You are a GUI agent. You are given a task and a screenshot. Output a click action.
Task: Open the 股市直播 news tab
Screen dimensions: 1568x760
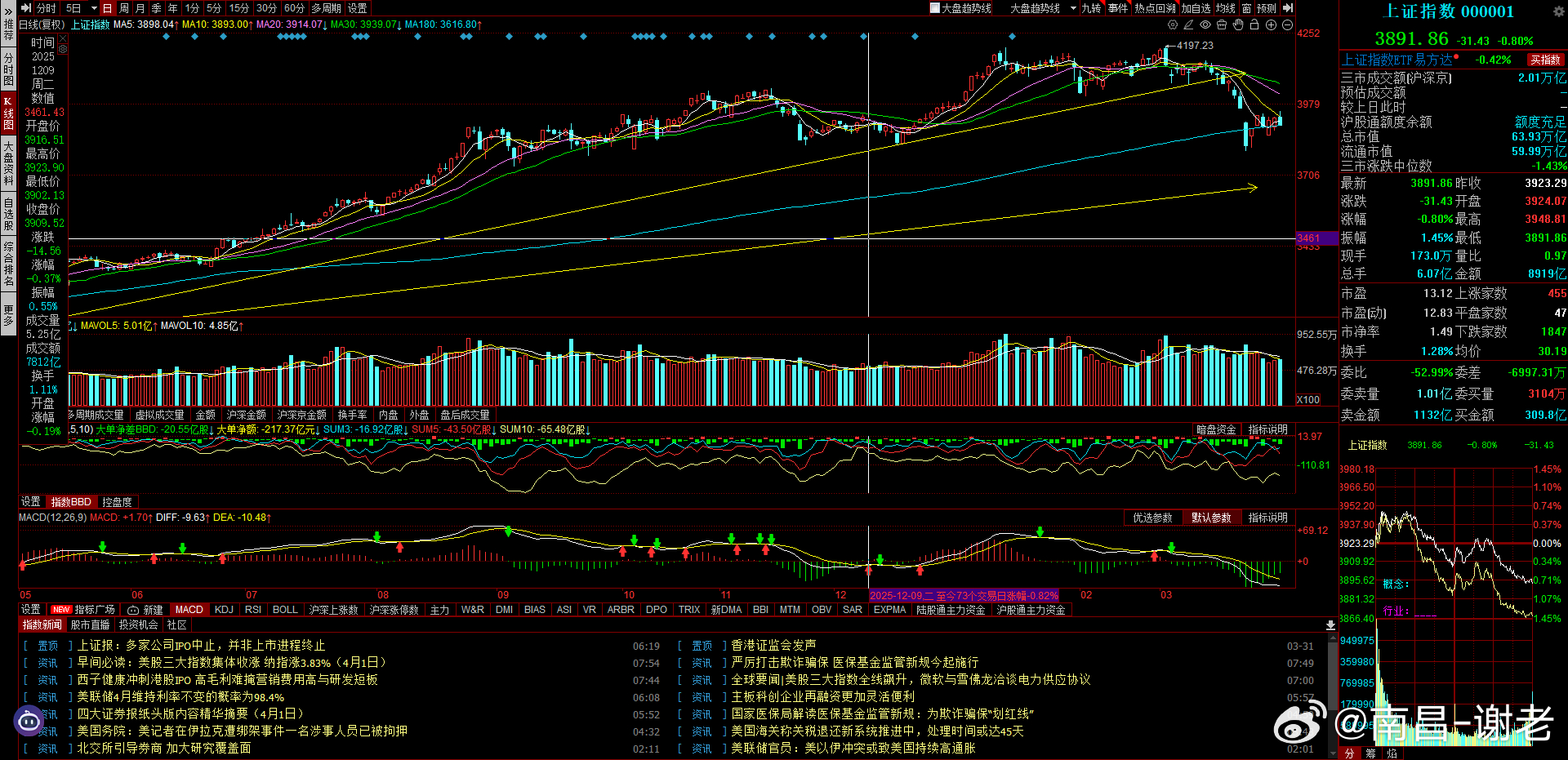tap(90, 625)
